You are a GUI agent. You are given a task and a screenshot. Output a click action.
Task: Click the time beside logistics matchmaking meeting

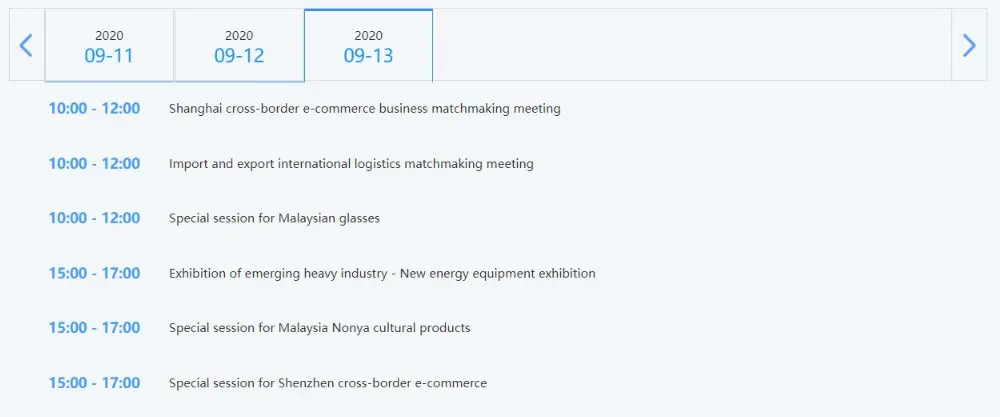click(x=94, y=164)
